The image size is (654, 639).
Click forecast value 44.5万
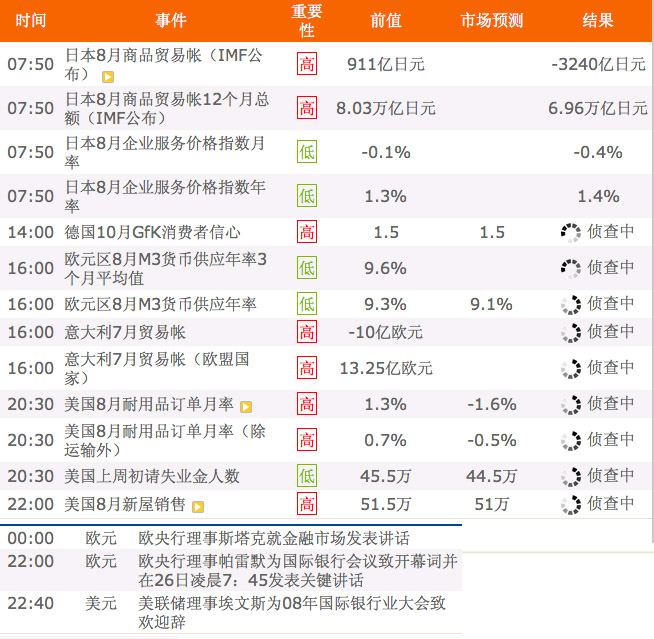[492, 476]
